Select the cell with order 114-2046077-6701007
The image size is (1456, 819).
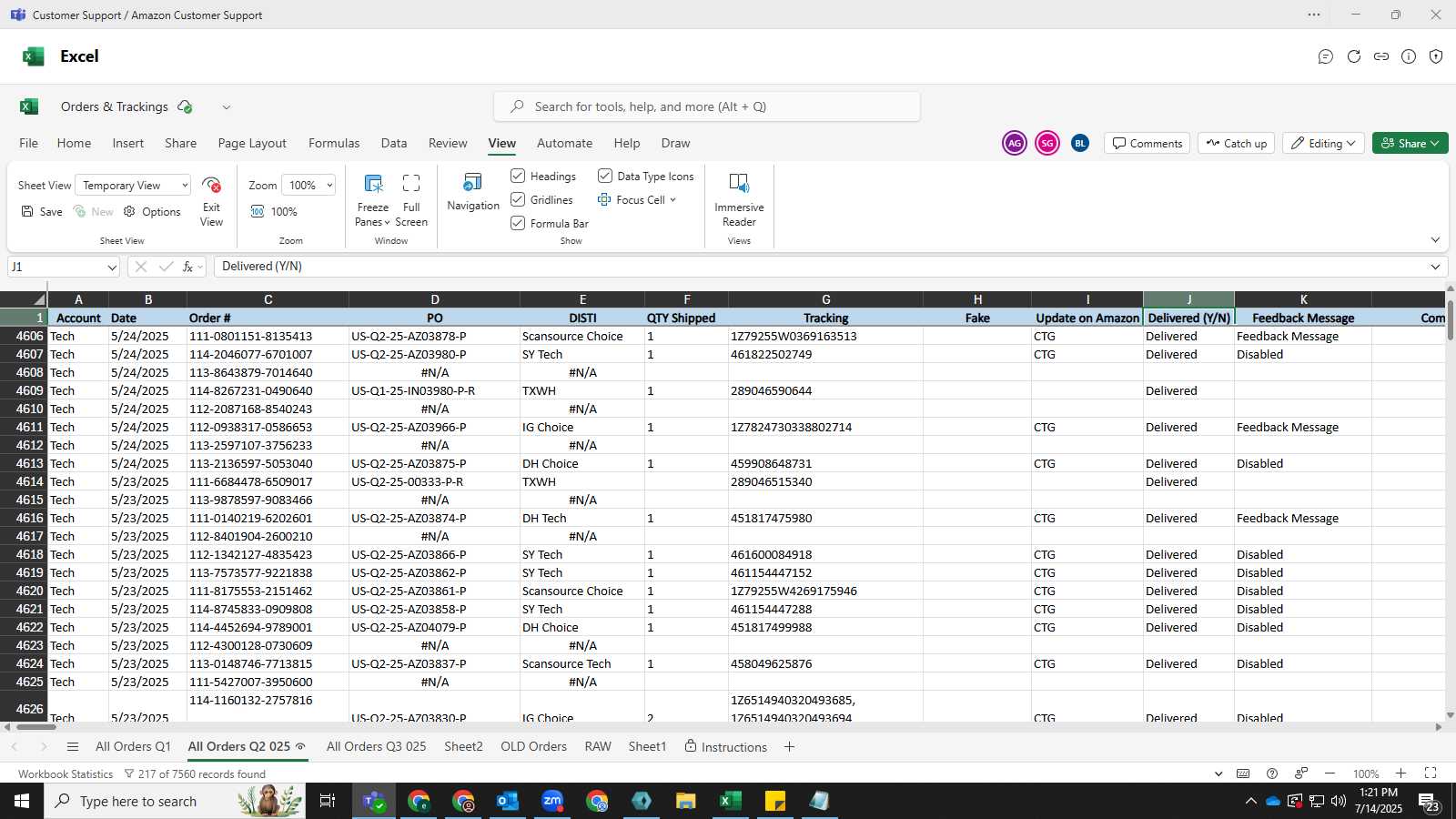click(268, 354)
